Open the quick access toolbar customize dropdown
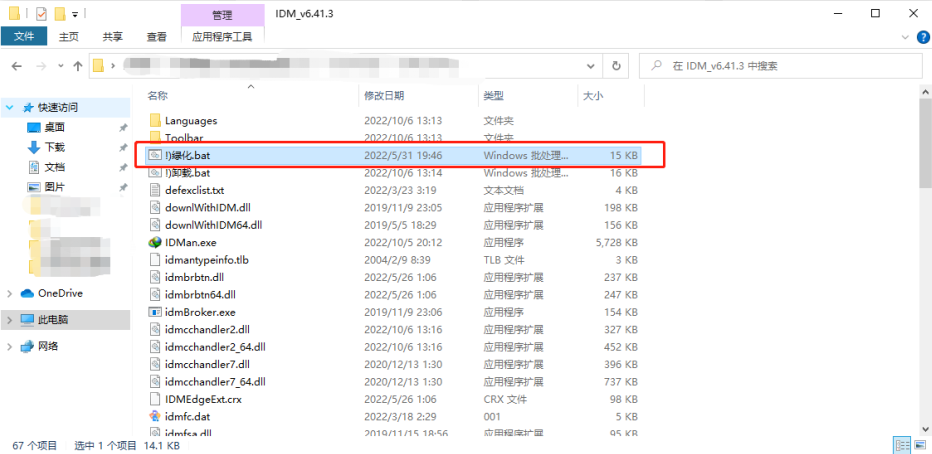The image size is (932, 454). 75,14
